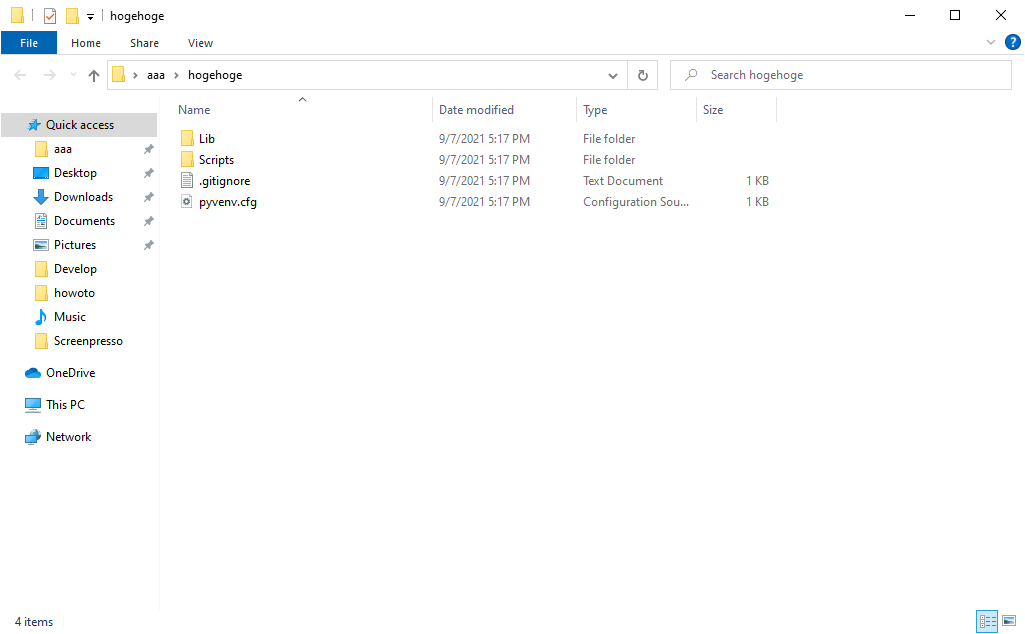Screen dimensions: 1025x634
Task: Sort by Size column header
Action: coord(713,110)
